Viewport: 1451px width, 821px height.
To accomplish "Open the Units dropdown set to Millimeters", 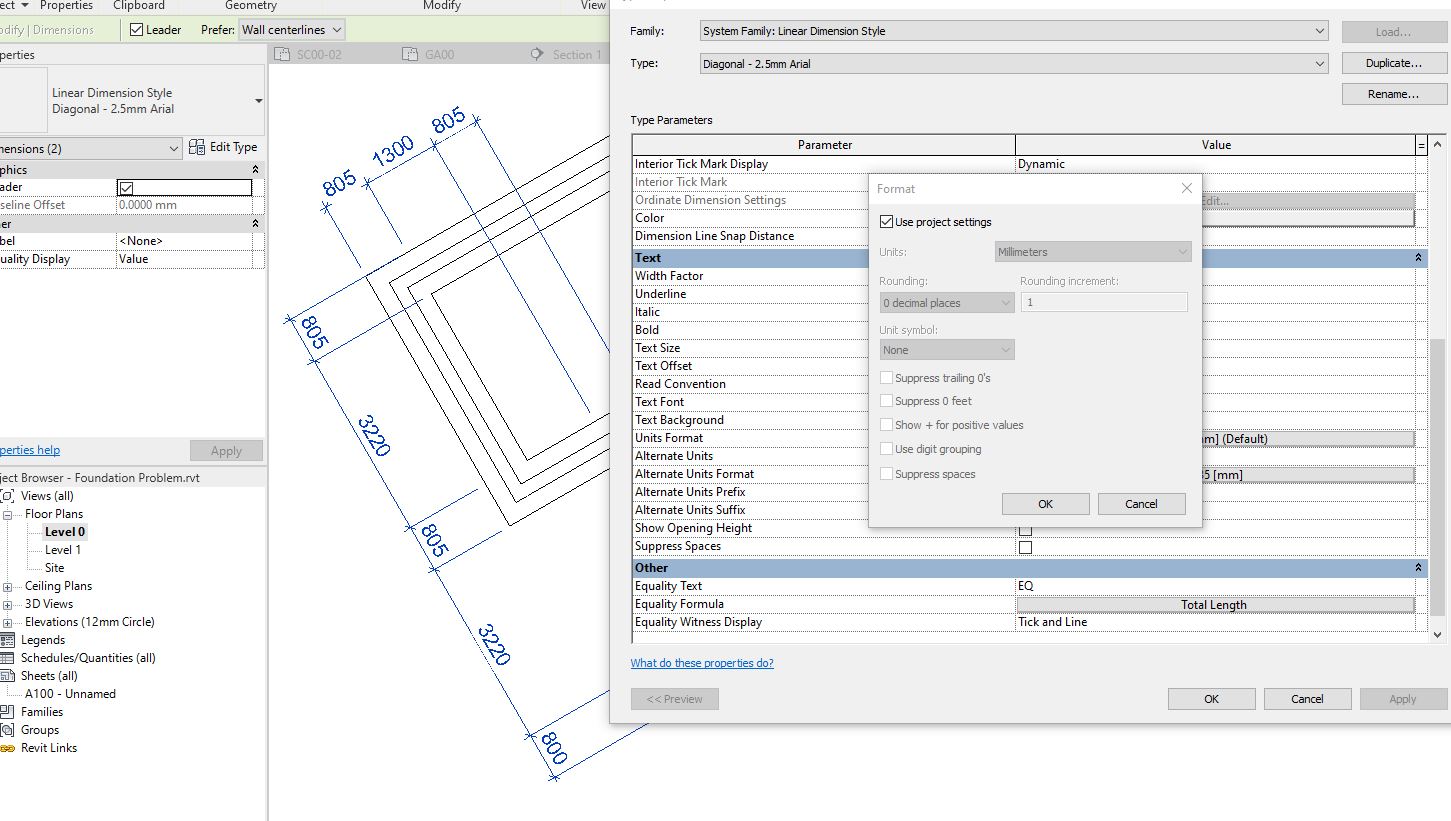I will pyautogui.click(x=1182, y=252).
